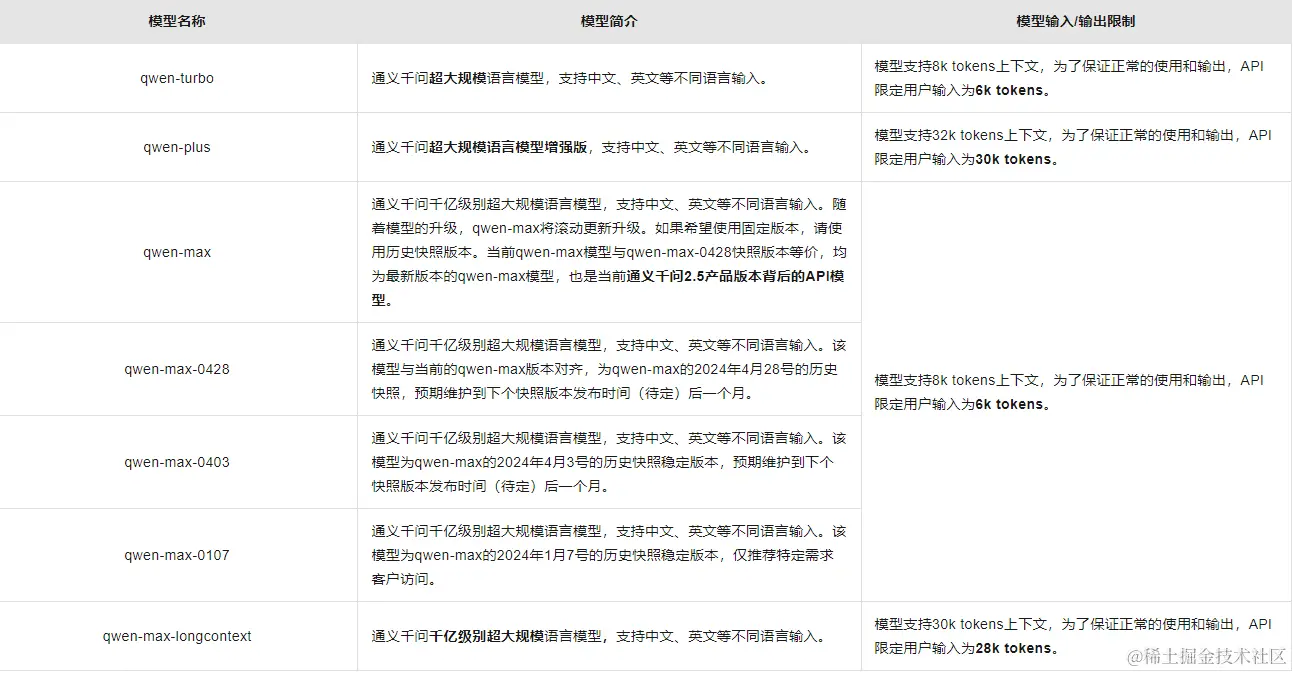The width and height of the screenshot is (1293, 673).
Task: Click the qwen-max-0403 model name
Action: [176, 461]
